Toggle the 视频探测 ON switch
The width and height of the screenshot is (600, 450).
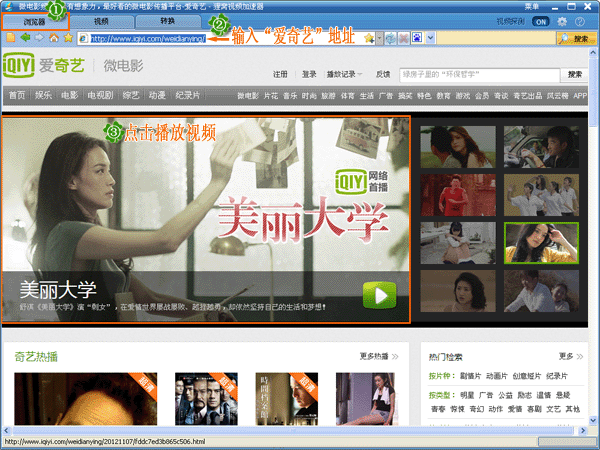[540, 21]
